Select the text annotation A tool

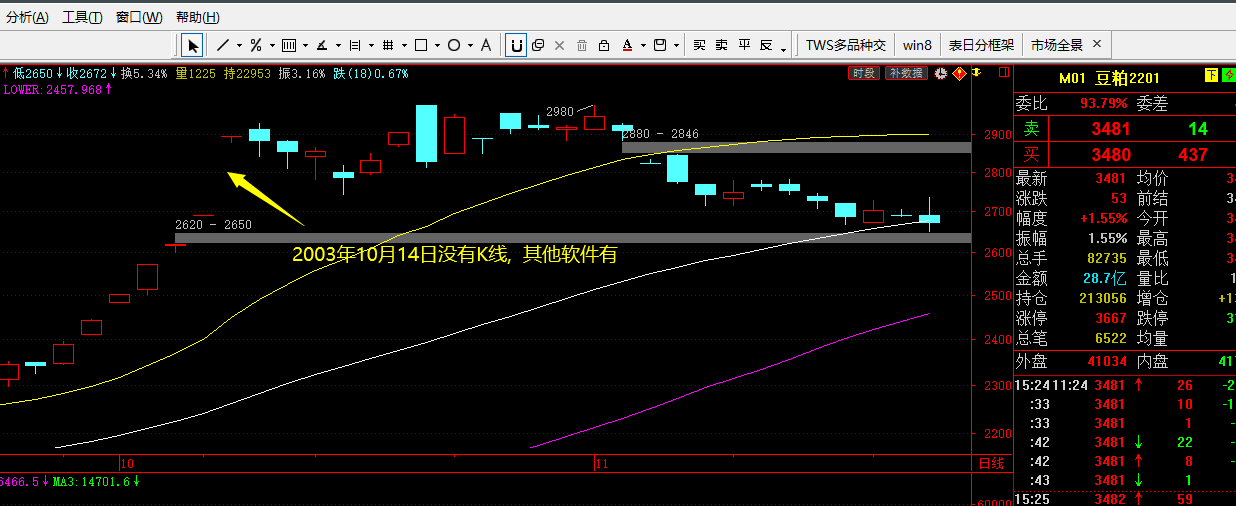pos(486,45)
